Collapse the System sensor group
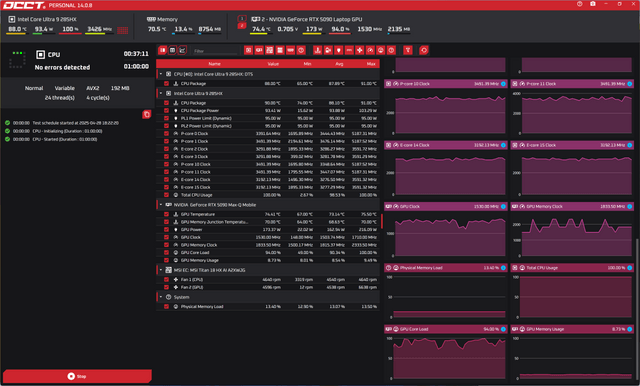 point(161,297)
